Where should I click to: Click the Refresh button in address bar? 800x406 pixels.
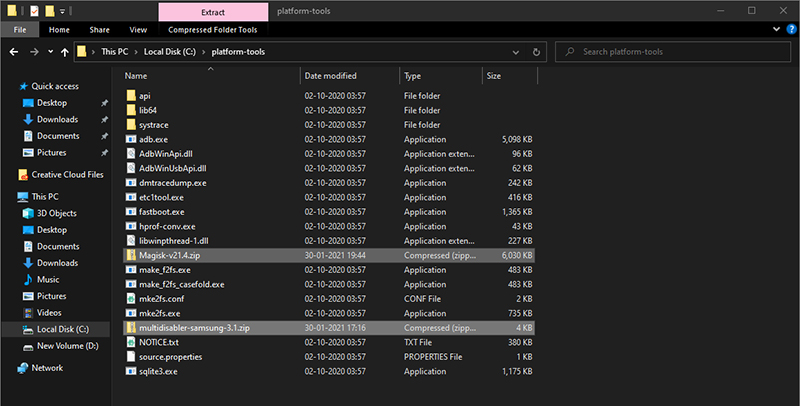[x=536, y=52]
